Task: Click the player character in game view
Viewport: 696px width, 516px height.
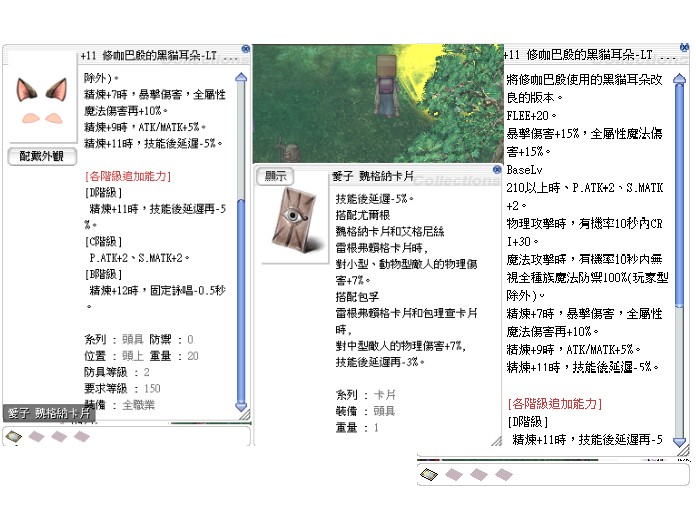Action: 386,86
